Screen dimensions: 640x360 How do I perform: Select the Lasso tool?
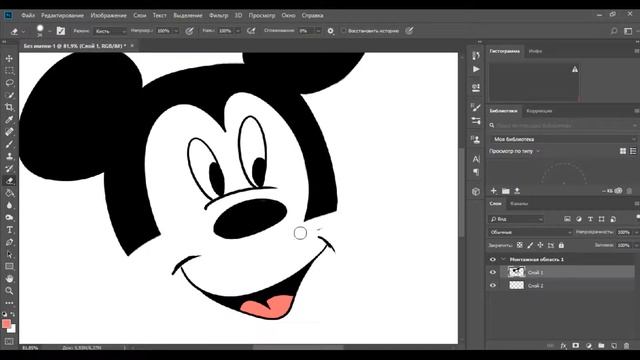pos(9,83)
